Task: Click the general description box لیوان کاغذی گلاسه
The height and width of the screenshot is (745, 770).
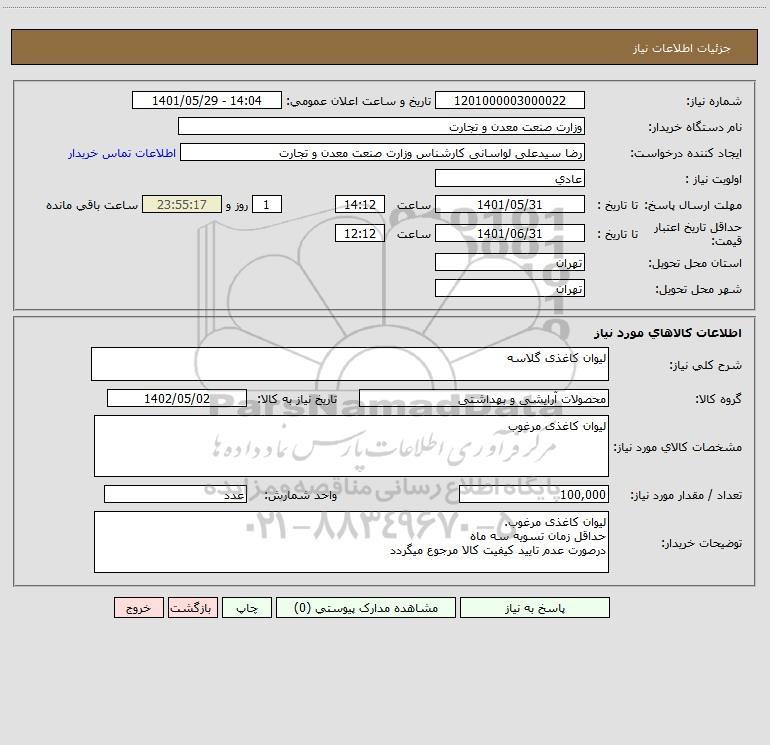Action: pos(350,364)
